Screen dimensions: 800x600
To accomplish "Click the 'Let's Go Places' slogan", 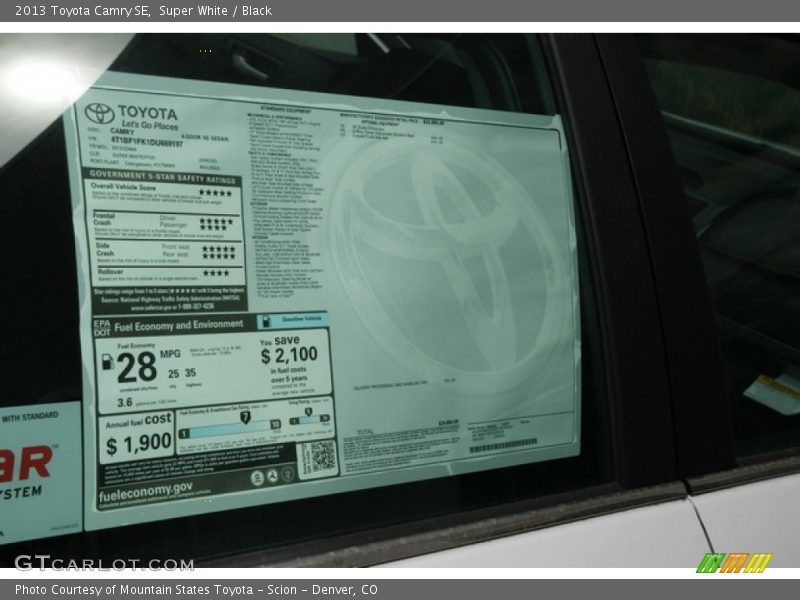I will tap(150, 125).
